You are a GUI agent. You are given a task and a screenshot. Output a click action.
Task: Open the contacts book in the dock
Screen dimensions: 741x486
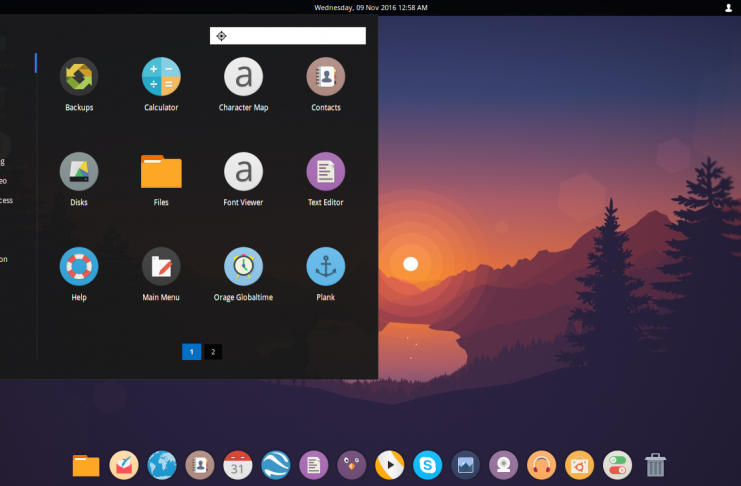[x=200, y=465]
